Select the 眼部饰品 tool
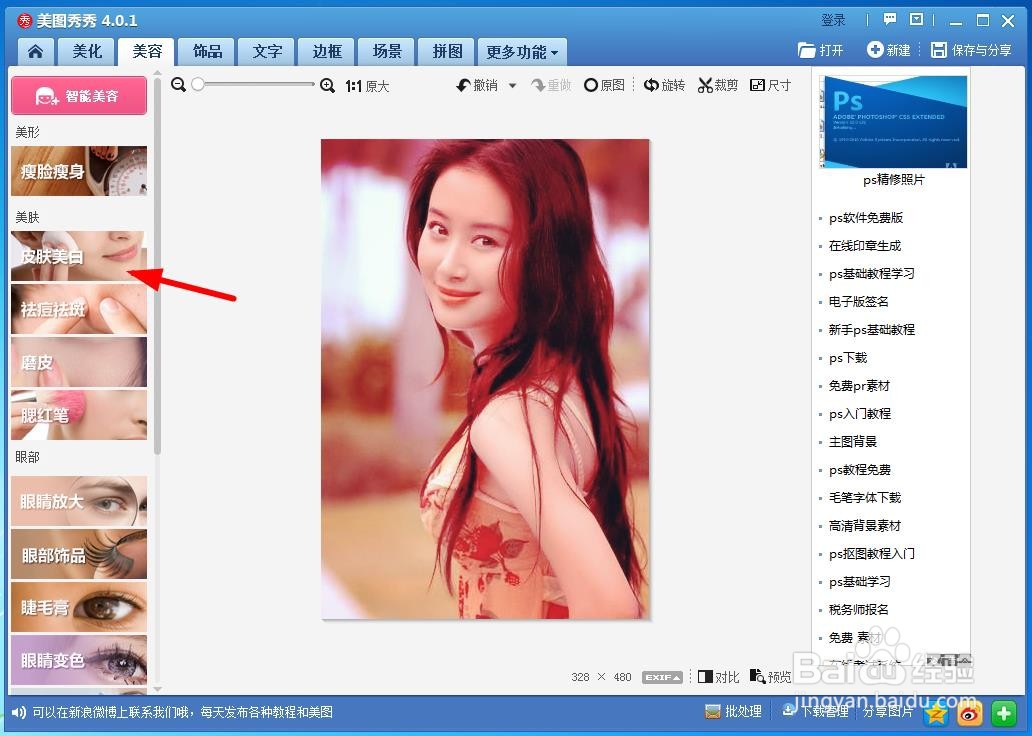1032x736 pixels. pyautogui.click(x=78, y=554)
